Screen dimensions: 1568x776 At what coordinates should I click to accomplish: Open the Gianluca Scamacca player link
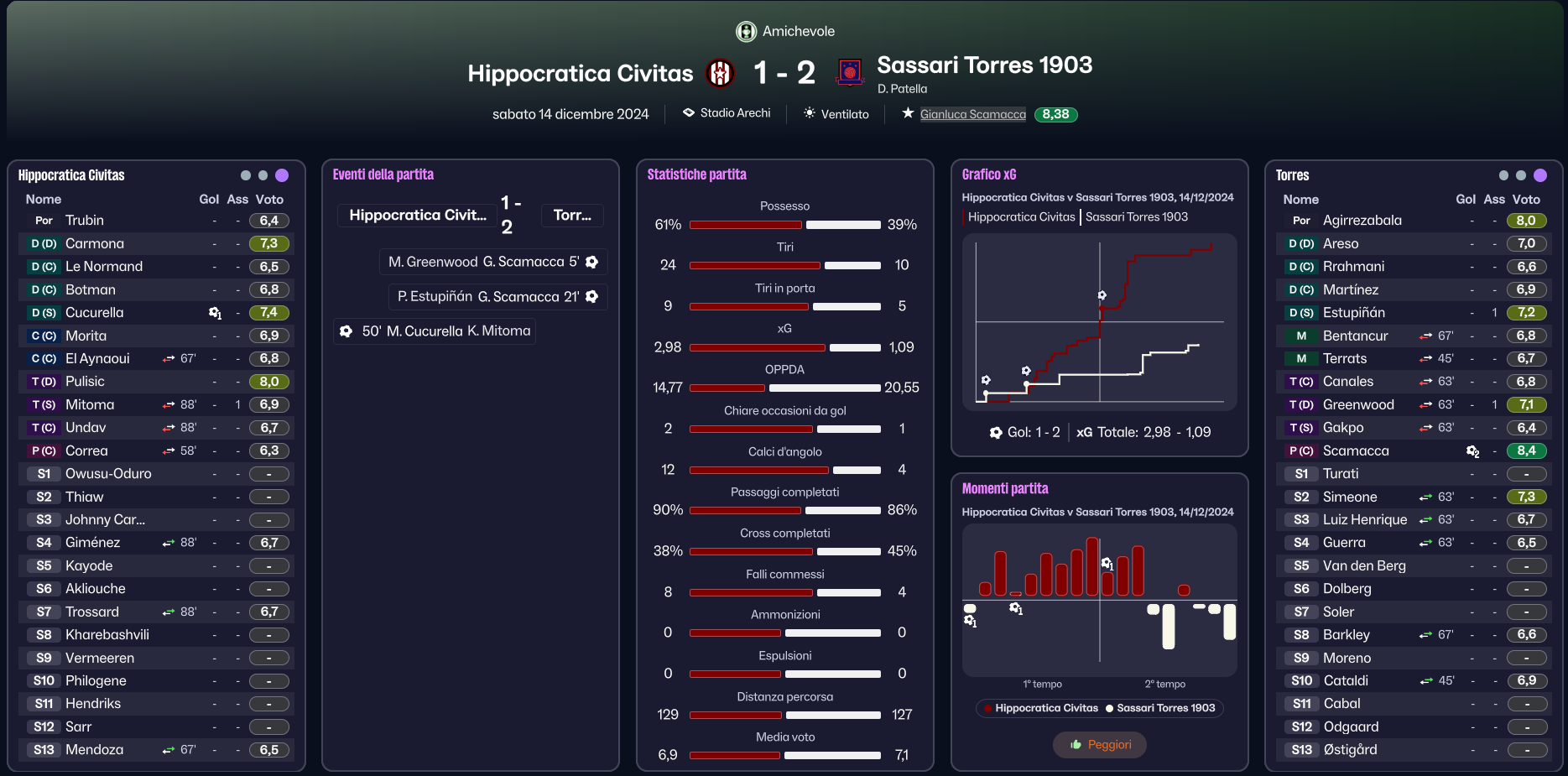click(x=973, y=114)
